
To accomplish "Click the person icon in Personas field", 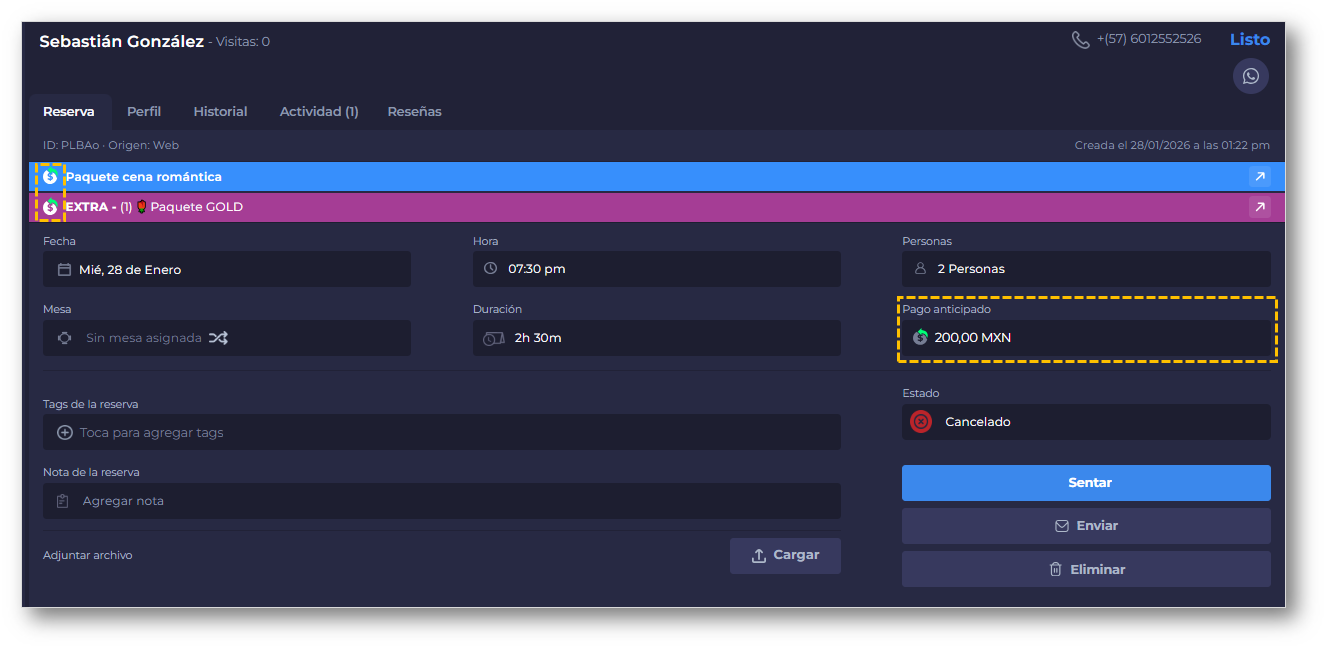I will pos(920,269).
